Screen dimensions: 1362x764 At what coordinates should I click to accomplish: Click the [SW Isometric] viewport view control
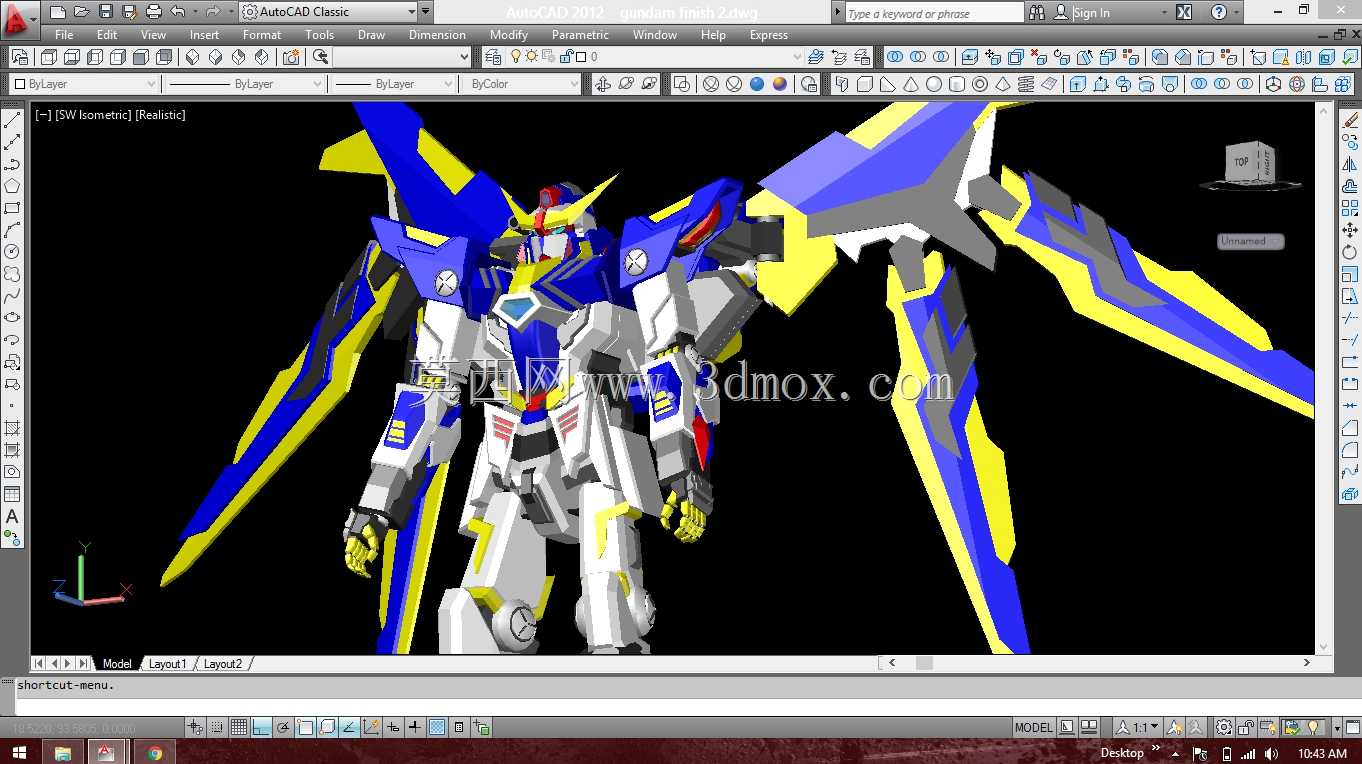pyautogui.click(x=94, y=115)
